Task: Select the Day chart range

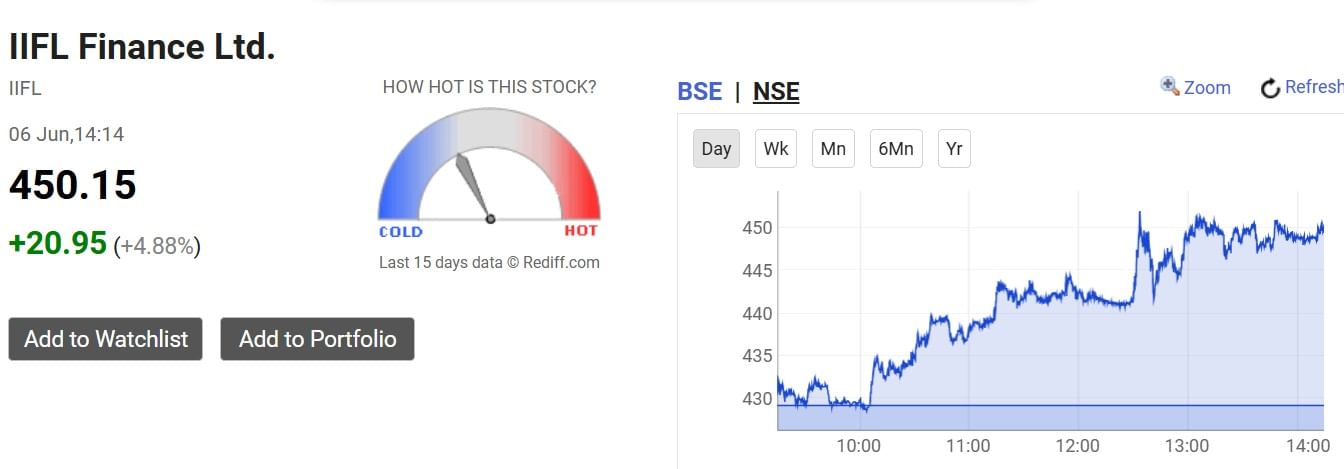Action: [x=716, y=149]
